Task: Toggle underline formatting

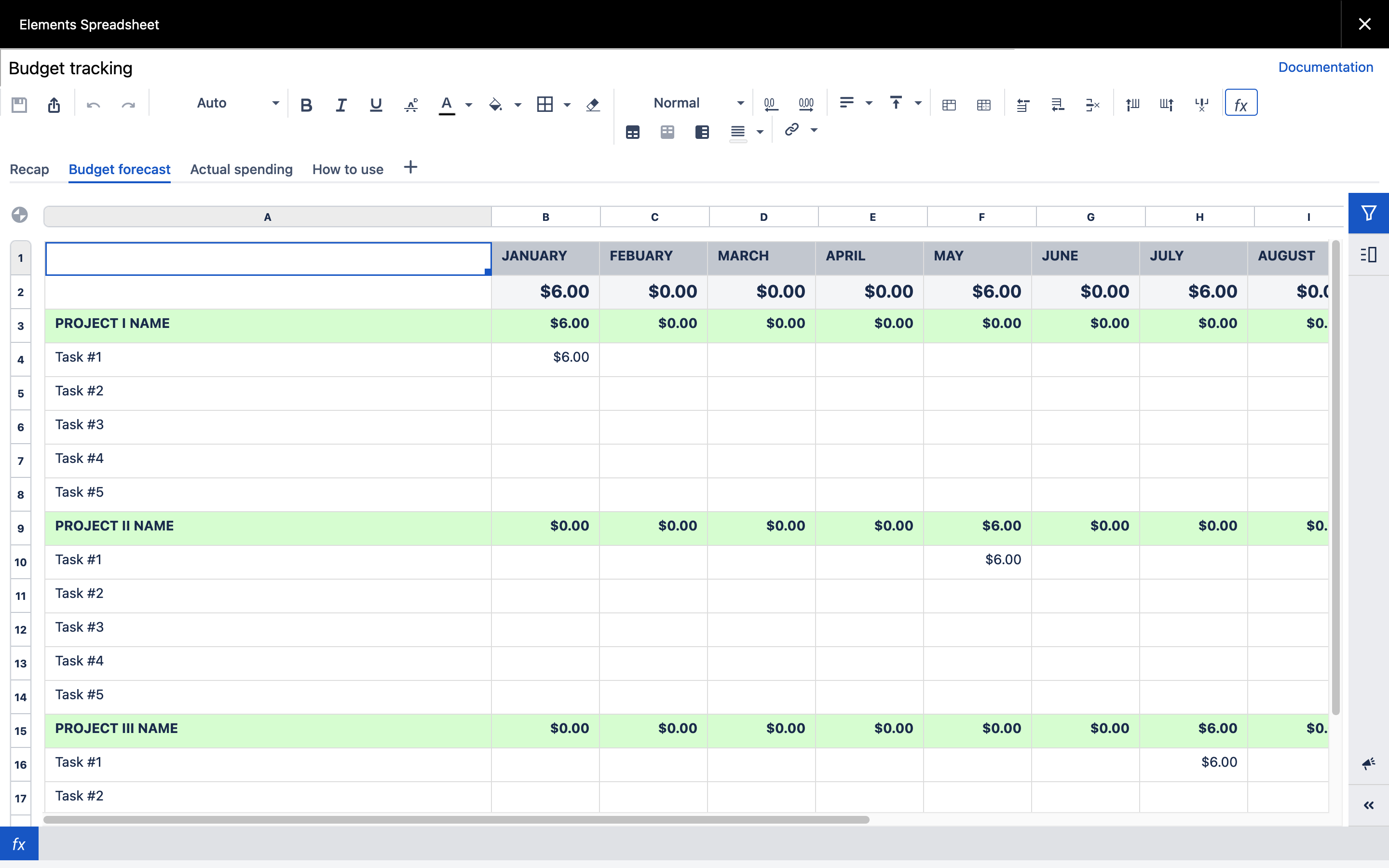Action: click(x=375, y=105)
